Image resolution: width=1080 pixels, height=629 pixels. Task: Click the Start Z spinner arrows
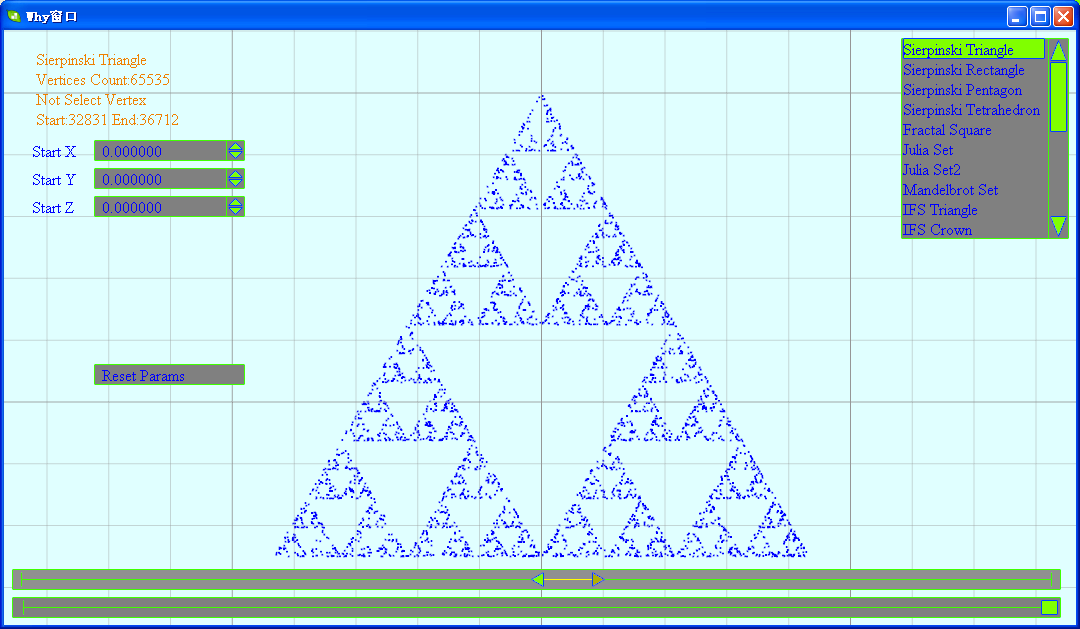pyautogui.click(x=236, y=207)
